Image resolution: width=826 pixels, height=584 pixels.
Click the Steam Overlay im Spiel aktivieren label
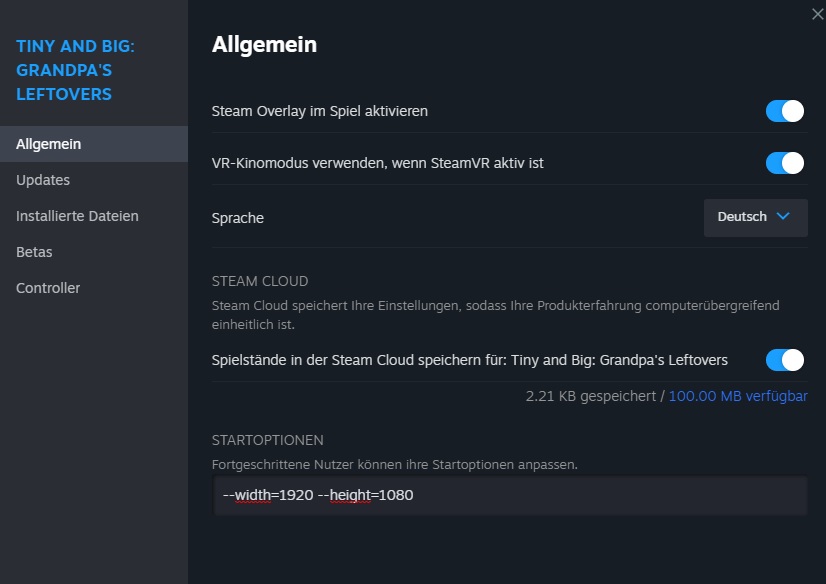point(319,111)
